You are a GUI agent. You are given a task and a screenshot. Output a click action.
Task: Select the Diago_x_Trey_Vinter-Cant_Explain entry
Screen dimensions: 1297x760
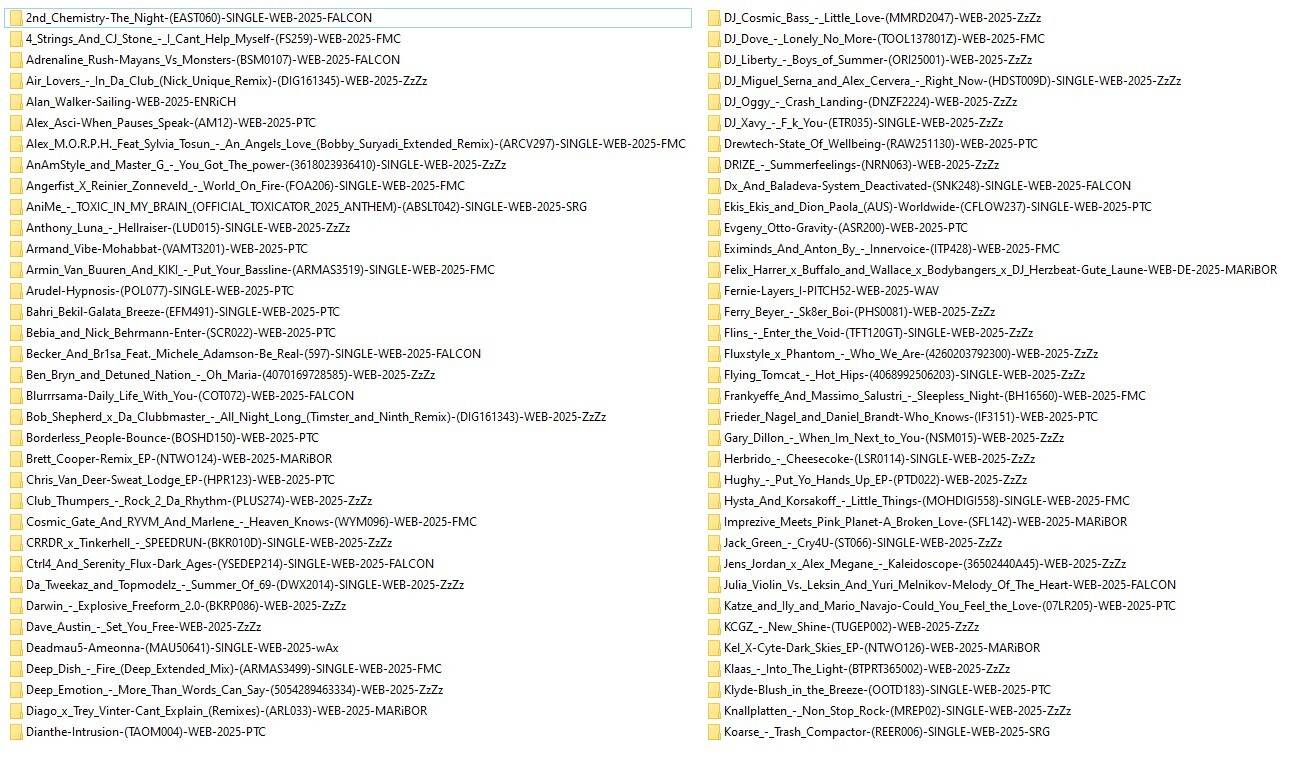(x=226, y=711)
